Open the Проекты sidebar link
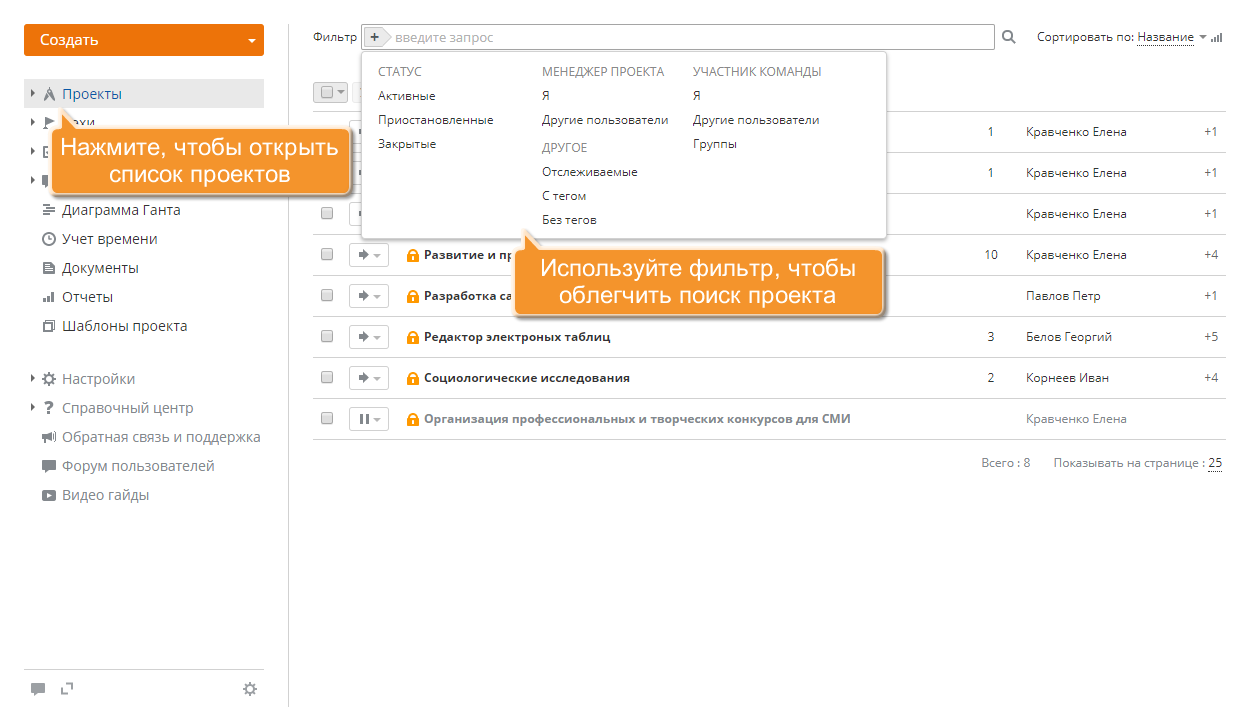 (x=92, y=94)
